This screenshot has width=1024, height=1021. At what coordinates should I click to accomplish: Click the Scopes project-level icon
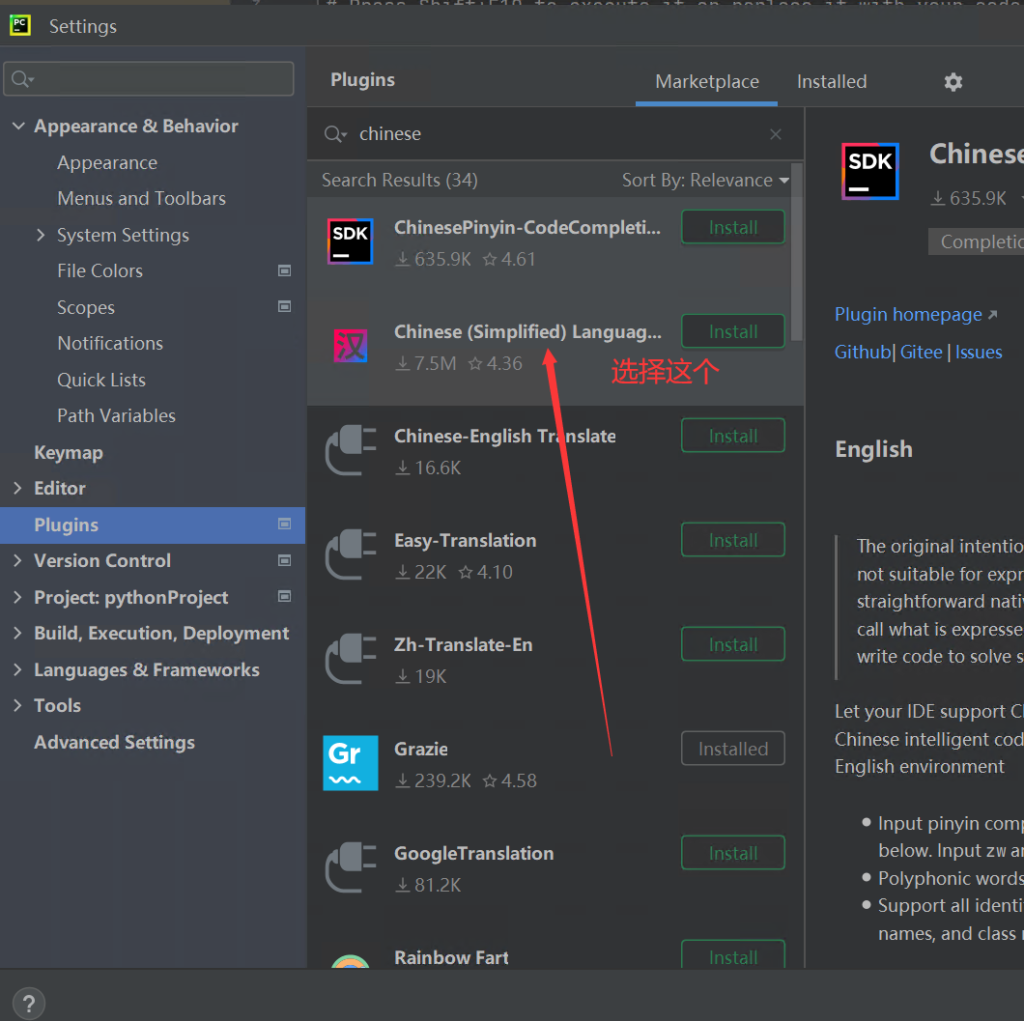pos(284,306)
